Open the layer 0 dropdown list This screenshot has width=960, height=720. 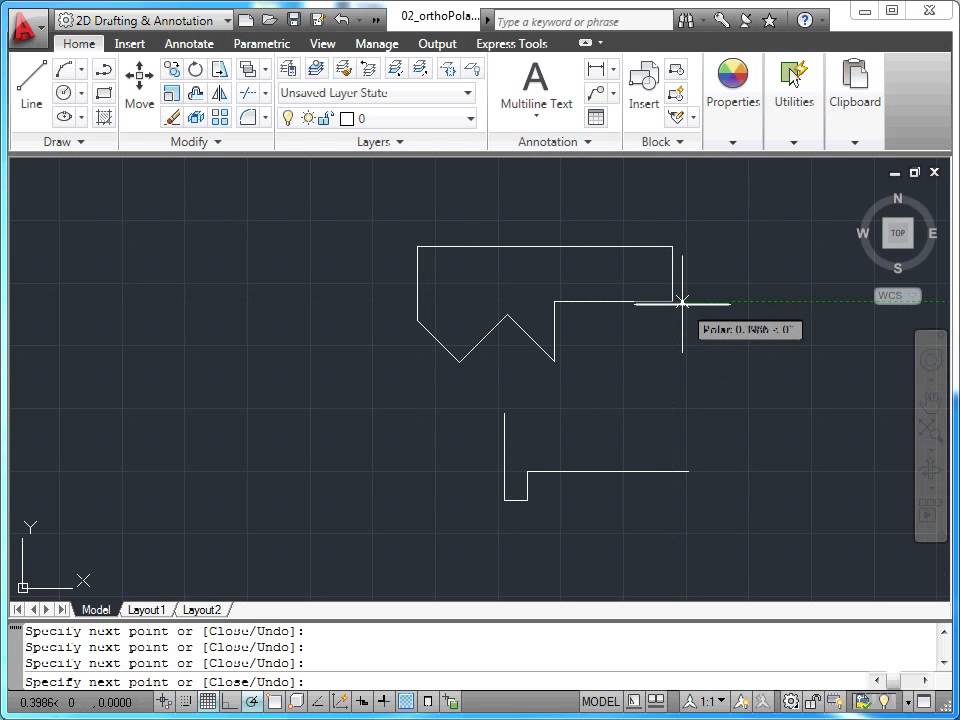click(470, 118)
